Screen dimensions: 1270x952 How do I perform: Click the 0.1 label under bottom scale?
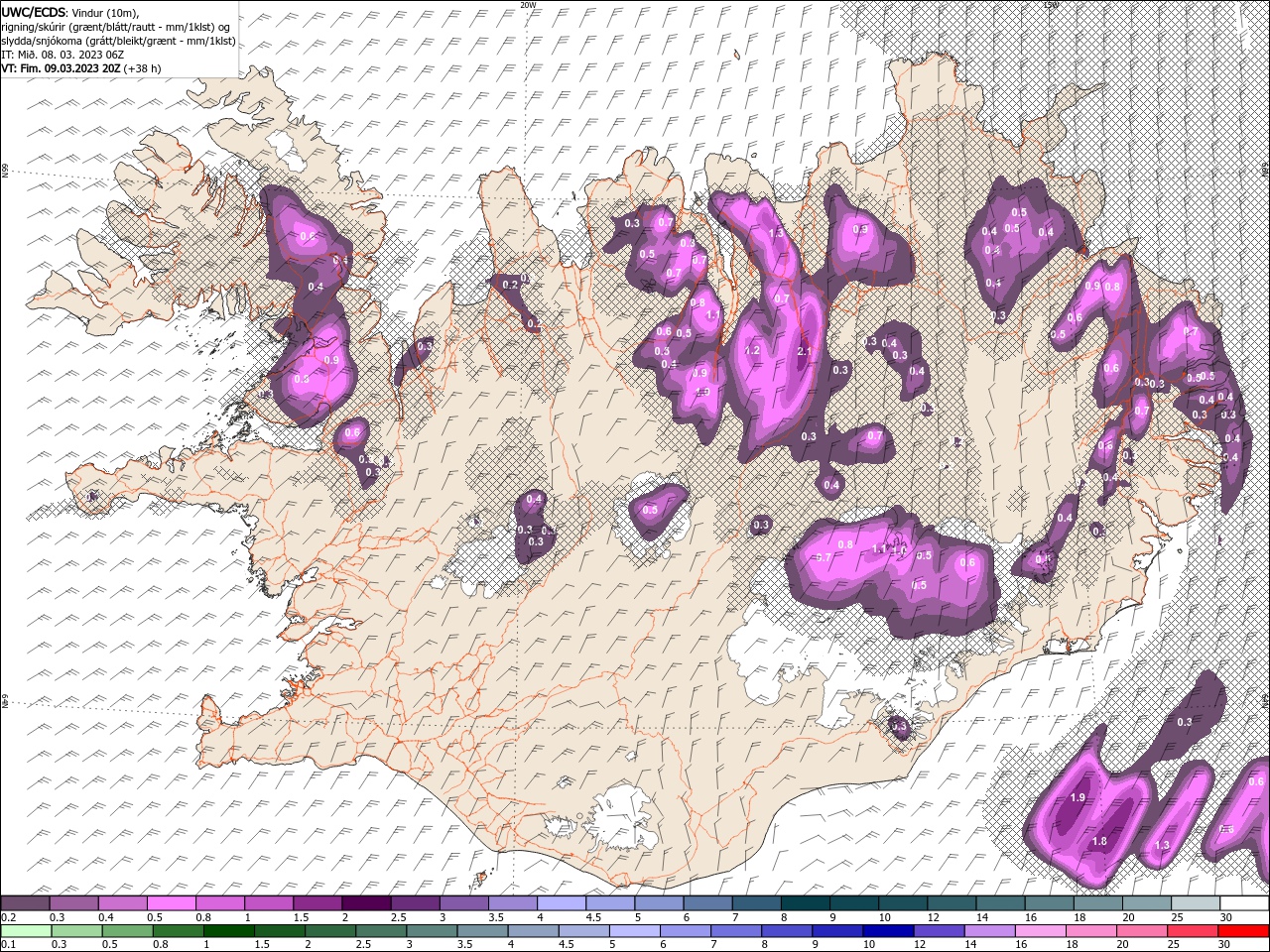click(8, 945)
